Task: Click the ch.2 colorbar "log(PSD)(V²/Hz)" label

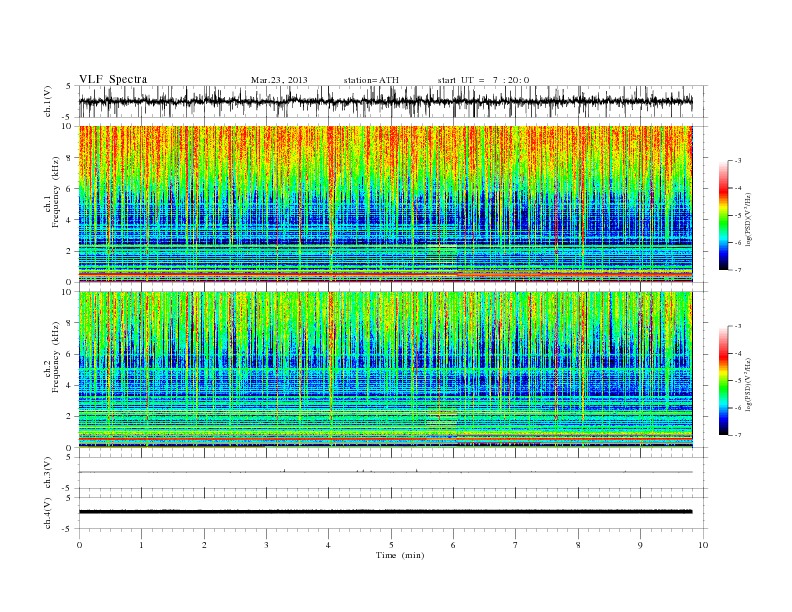Action: (x=748, y=384)
